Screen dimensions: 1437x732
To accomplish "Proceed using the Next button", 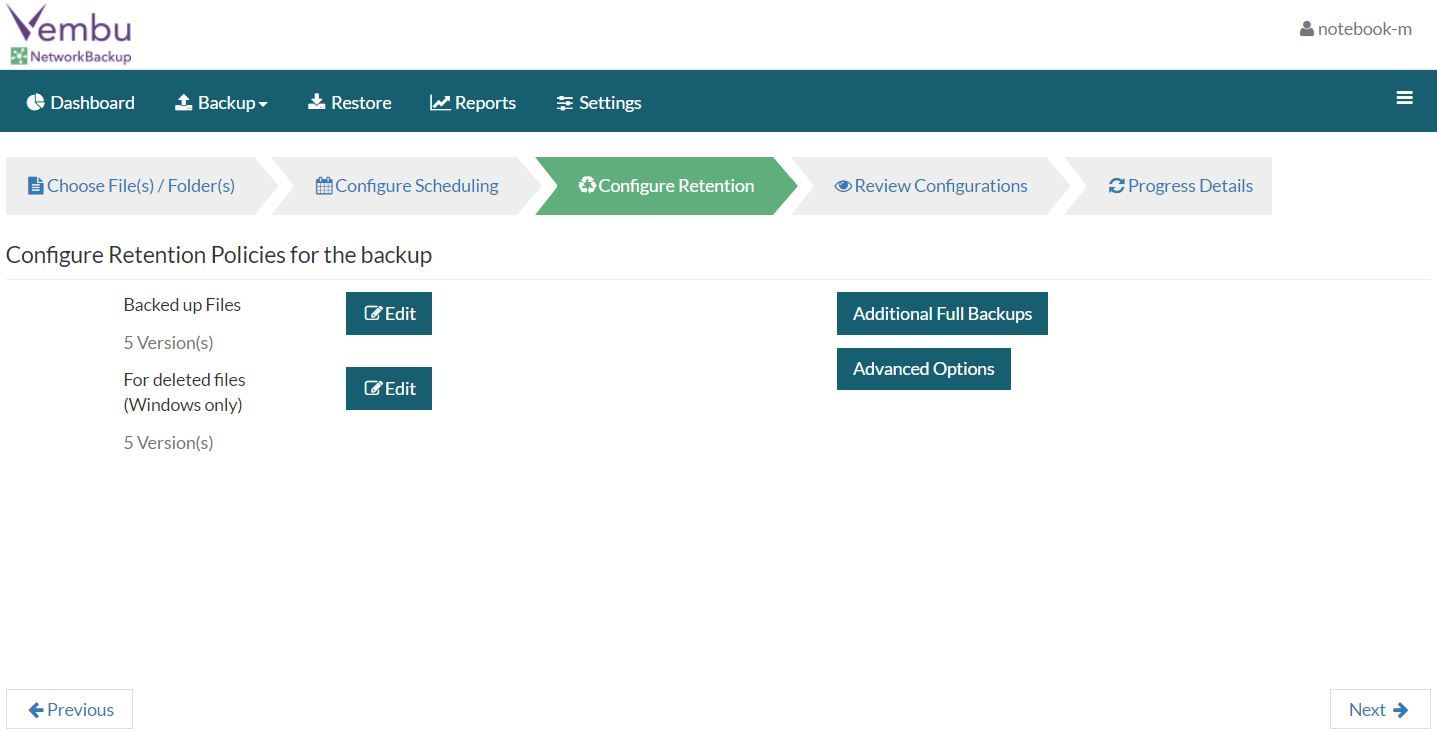I will (1379, 709).
